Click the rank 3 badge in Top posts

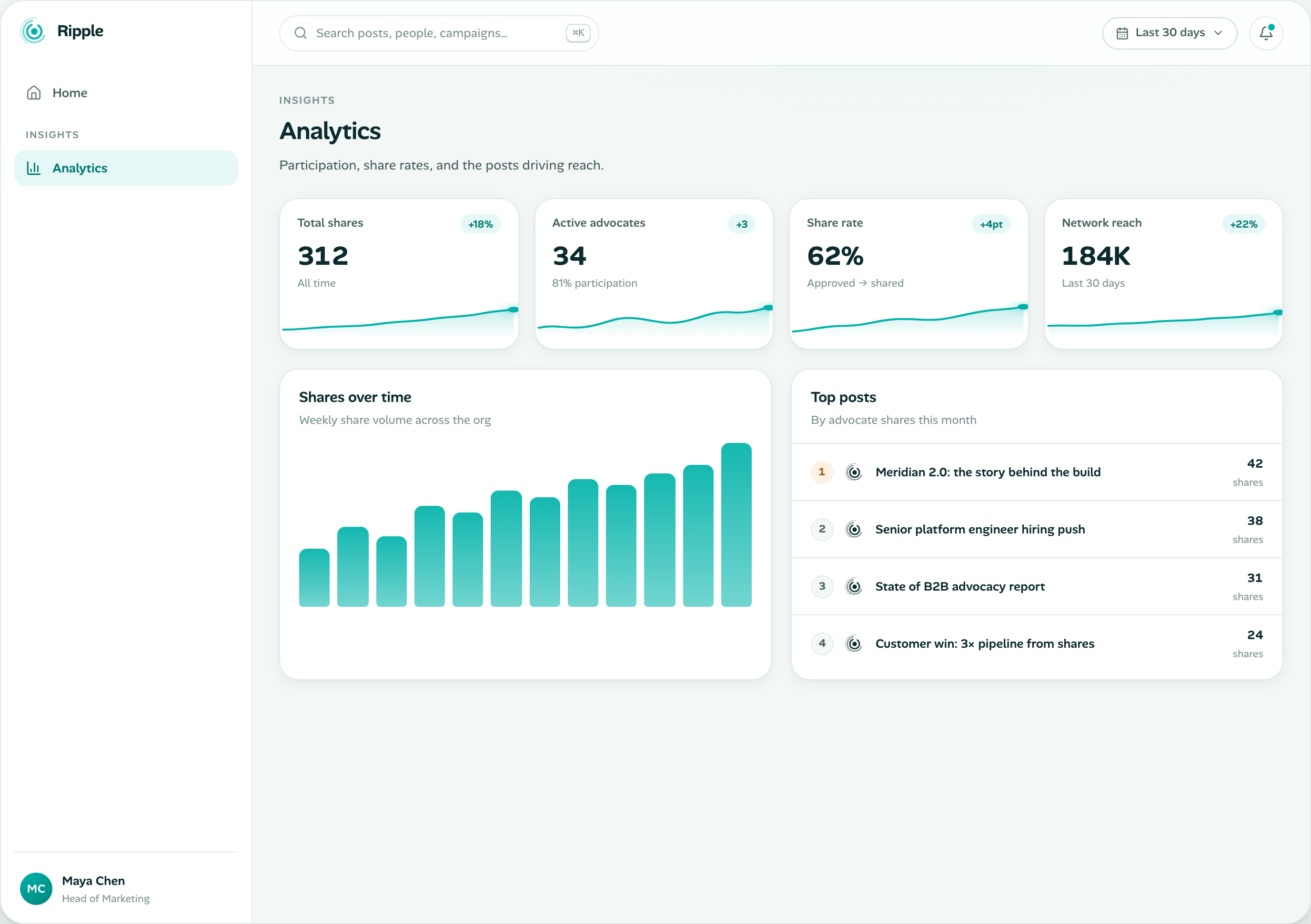(x=822, y=586)
